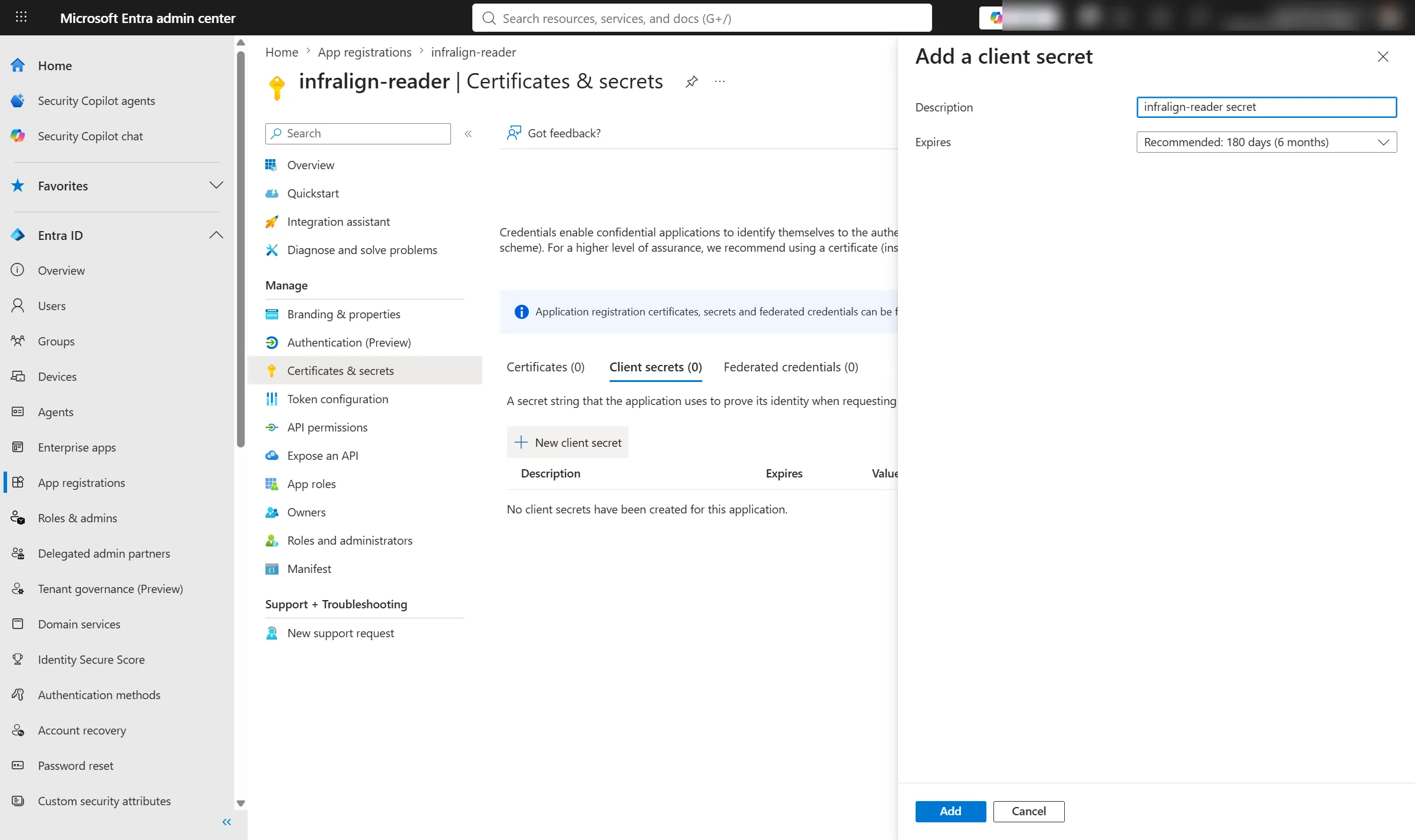1415x840 pixels.
Task: Switch to Federated credentials (0) tab
Action: [x=791, y=367]
